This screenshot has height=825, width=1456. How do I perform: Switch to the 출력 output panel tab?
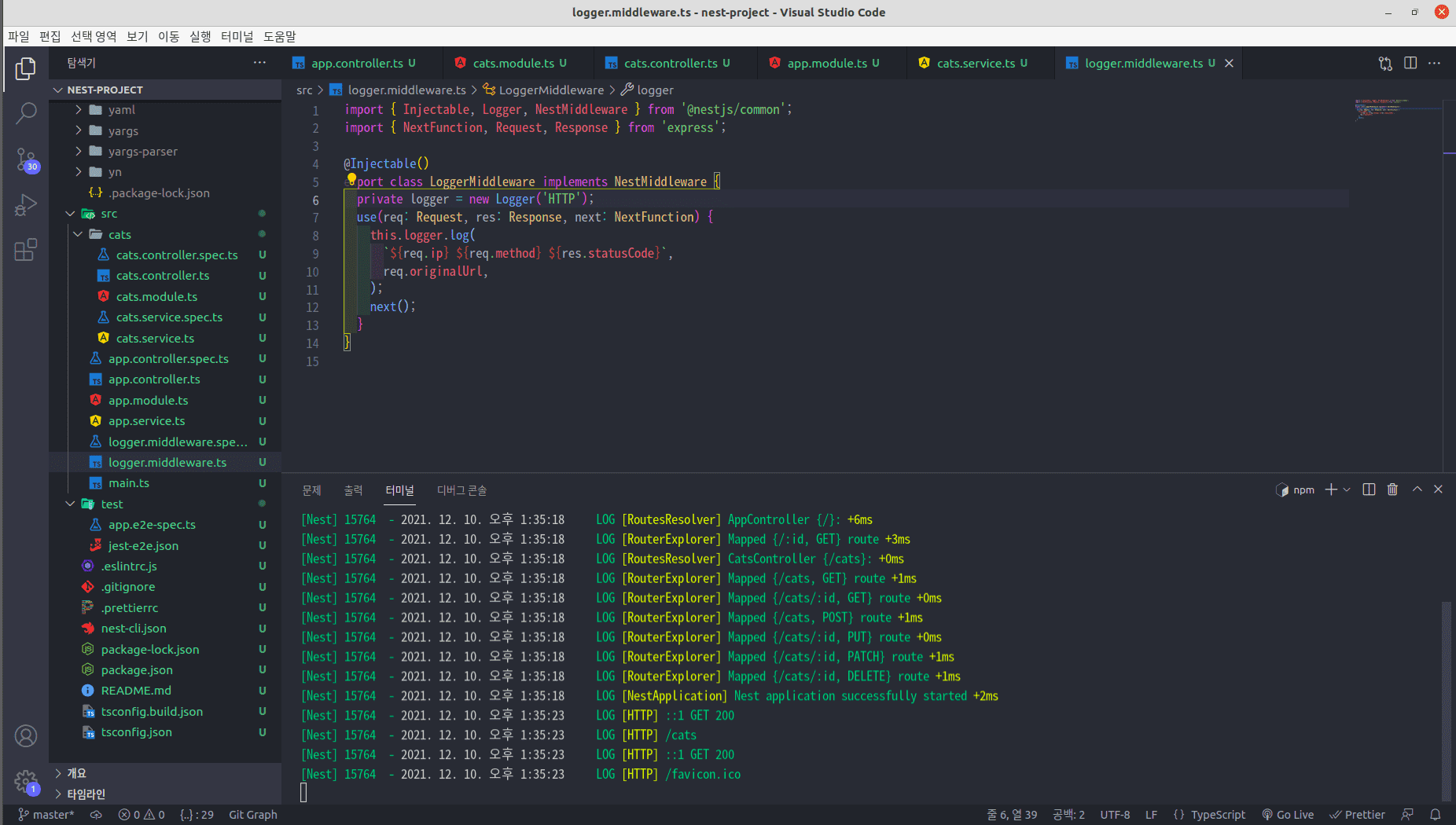tap(353, 490)
